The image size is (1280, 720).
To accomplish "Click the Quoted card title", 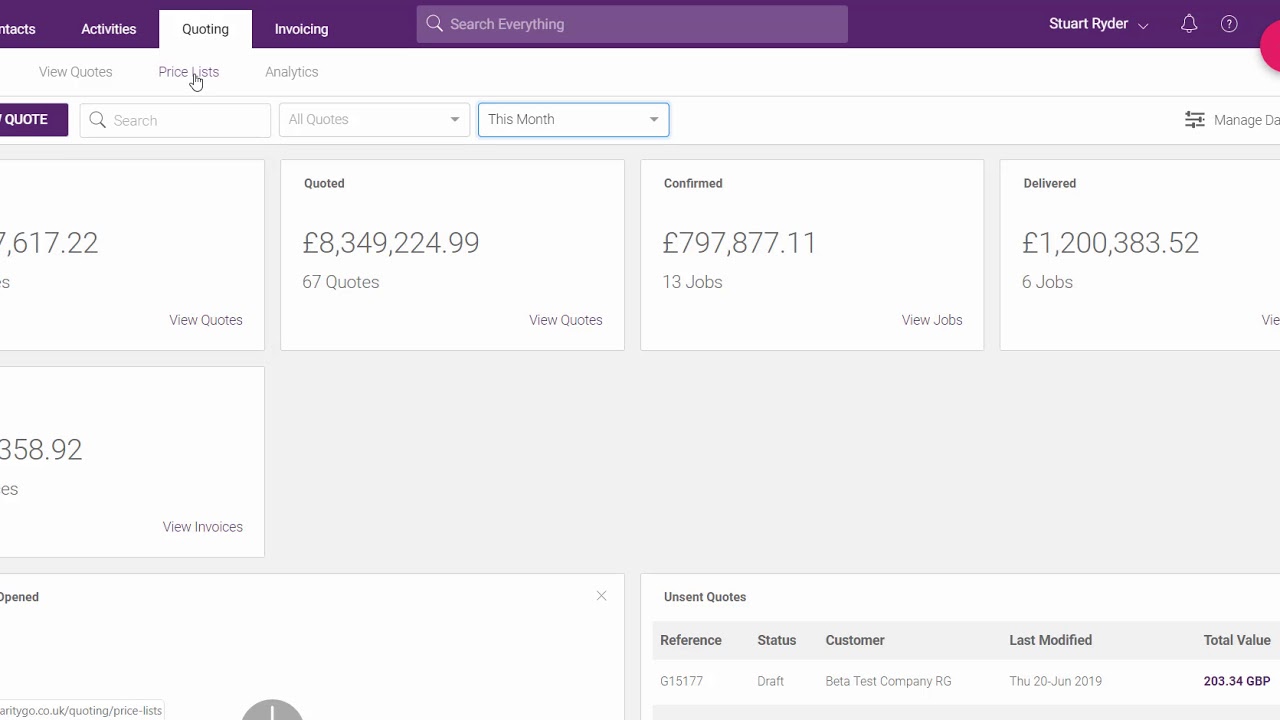I will (324, 183).
